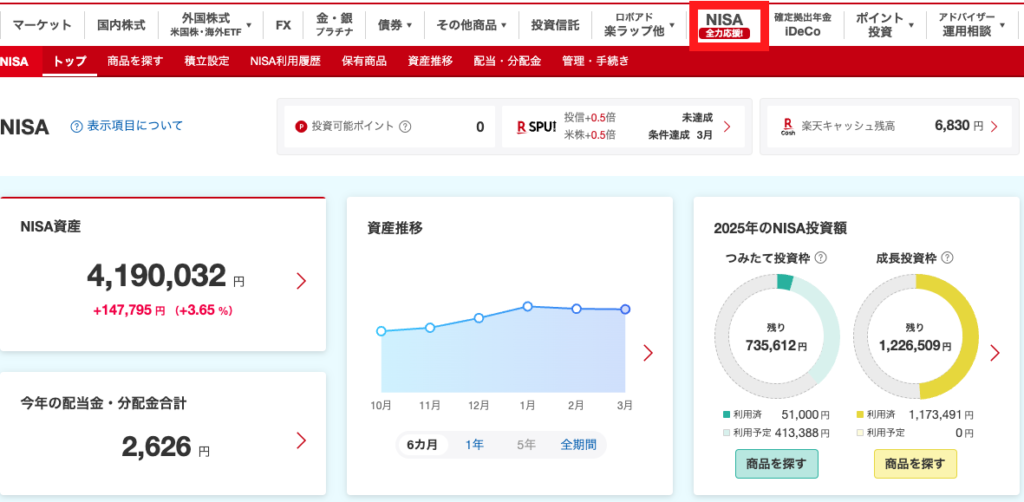Expand the ロボアド 楽ラップ他 dropdown

(639, 25)
